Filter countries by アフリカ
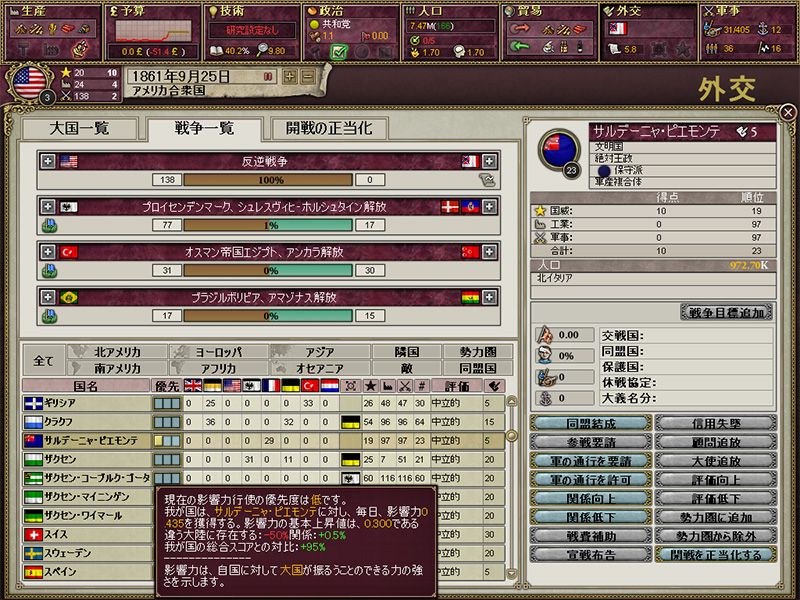Image resolution: width=800 pixels, height=600 pixels. click(218, 368)
